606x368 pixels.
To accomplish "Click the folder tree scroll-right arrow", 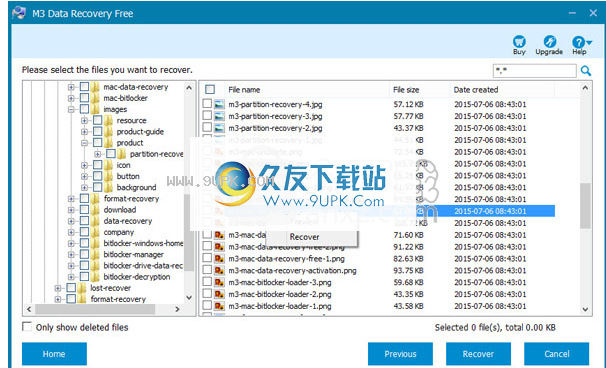I will 177,309.
